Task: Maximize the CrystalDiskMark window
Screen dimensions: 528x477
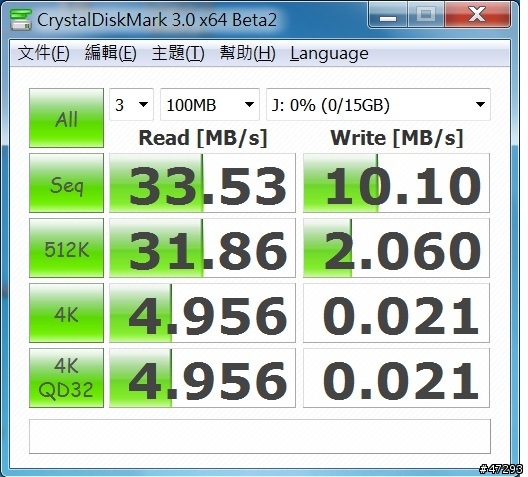Action: pyautogui.click(x=426, y=15)
